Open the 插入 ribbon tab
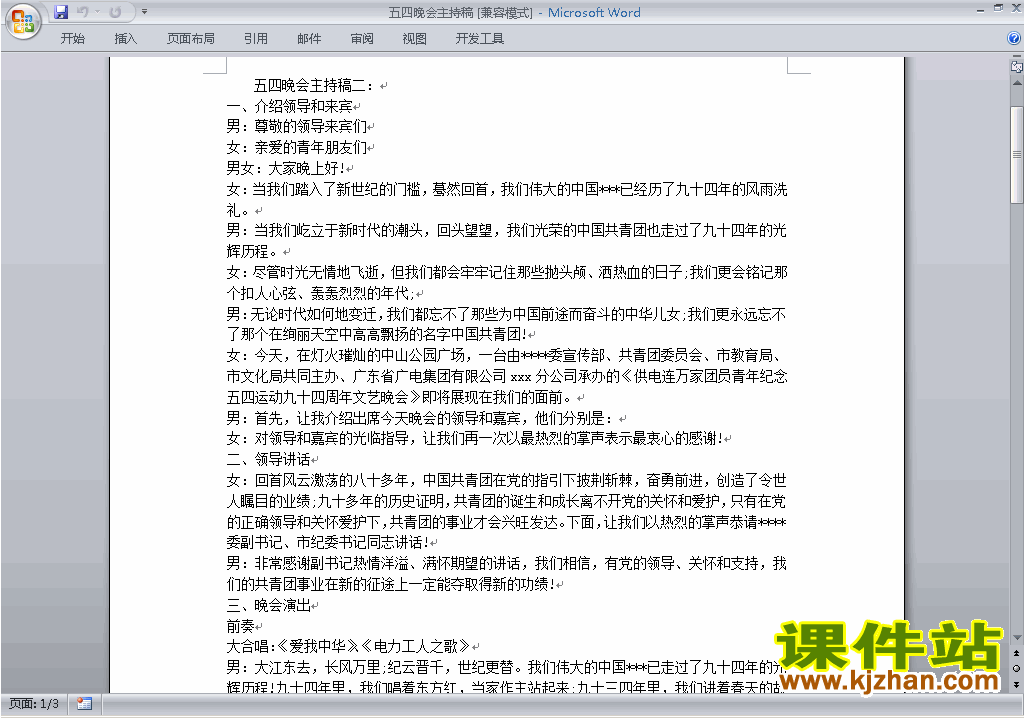This screenshot has height=718, width=1024. pyautogui.click(x=125, y=39)
